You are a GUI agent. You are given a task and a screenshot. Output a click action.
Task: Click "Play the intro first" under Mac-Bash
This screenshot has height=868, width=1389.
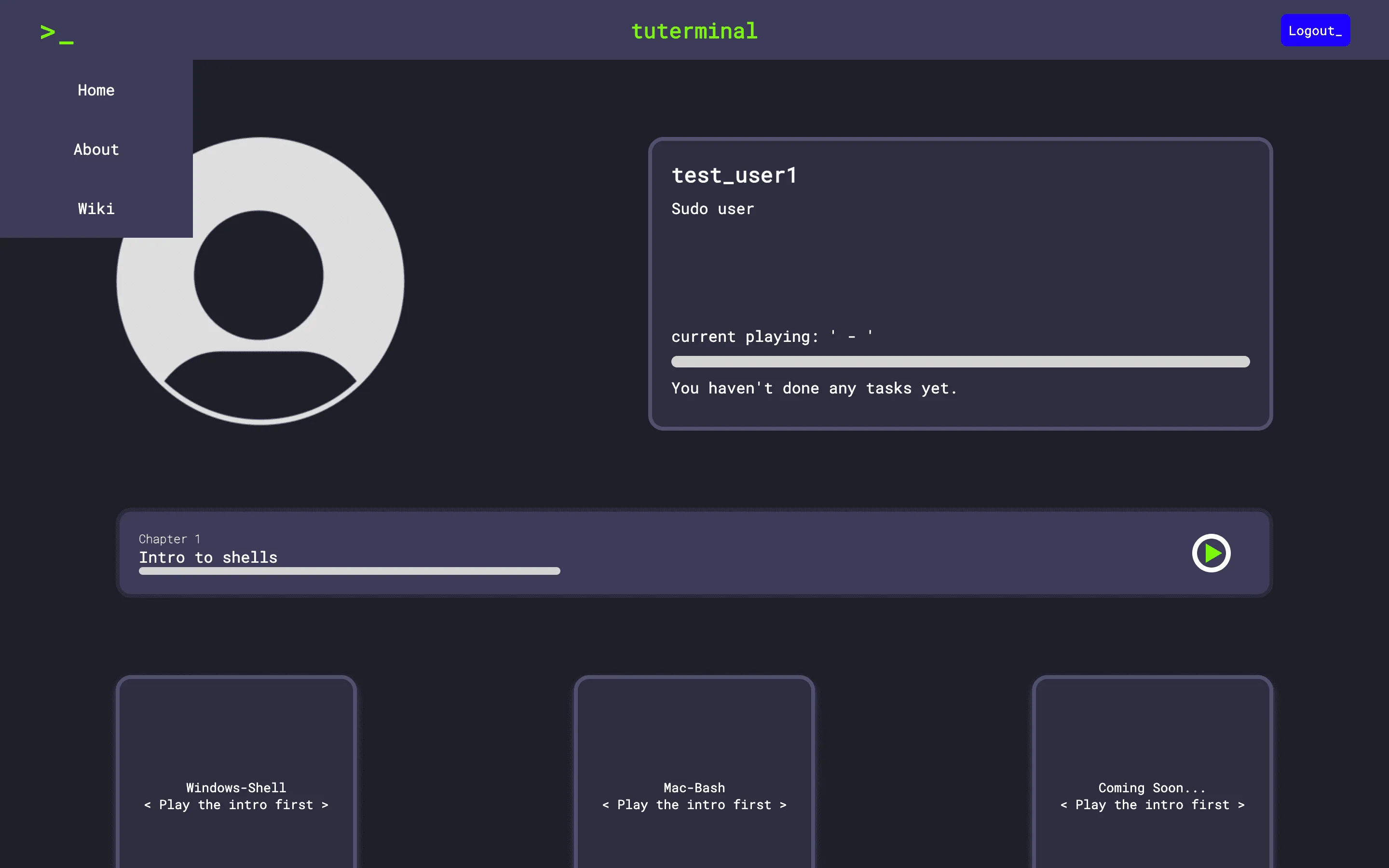pos(694,805)
